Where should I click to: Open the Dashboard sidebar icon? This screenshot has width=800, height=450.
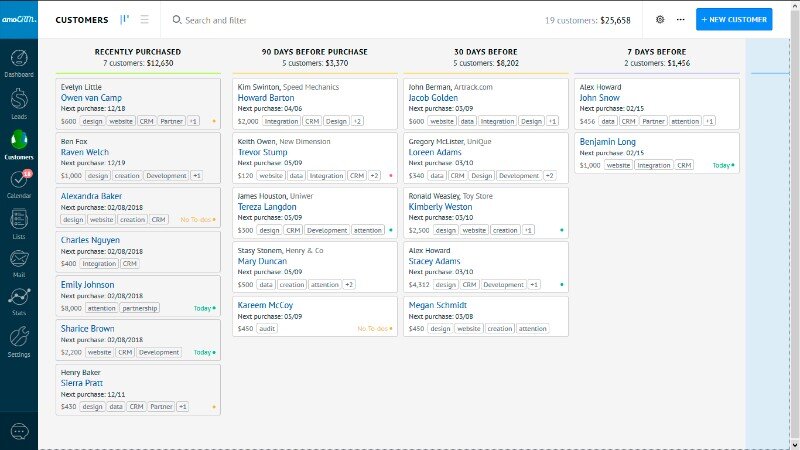click(x=20, y=62)
